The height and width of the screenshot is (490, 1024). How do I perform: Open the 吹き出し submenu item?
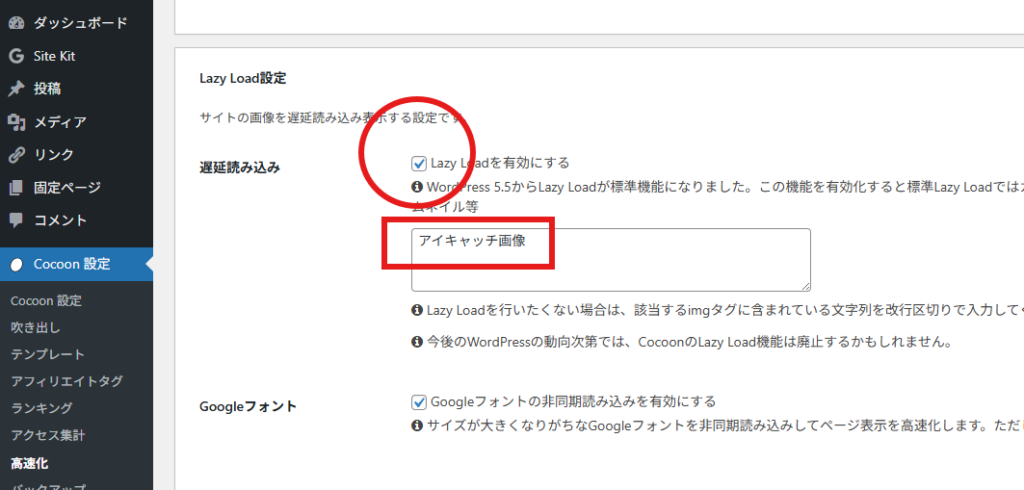click(35, 327)
